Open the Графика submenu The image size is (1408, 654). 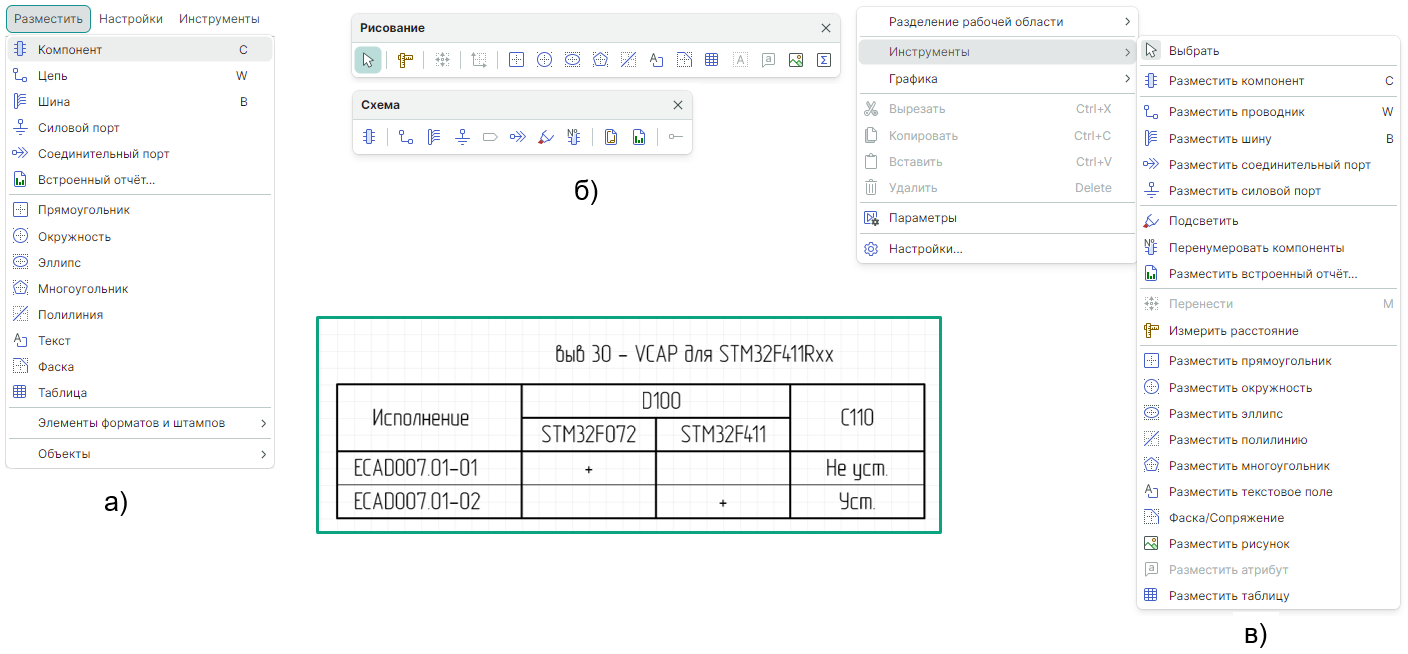pos(997,79)
